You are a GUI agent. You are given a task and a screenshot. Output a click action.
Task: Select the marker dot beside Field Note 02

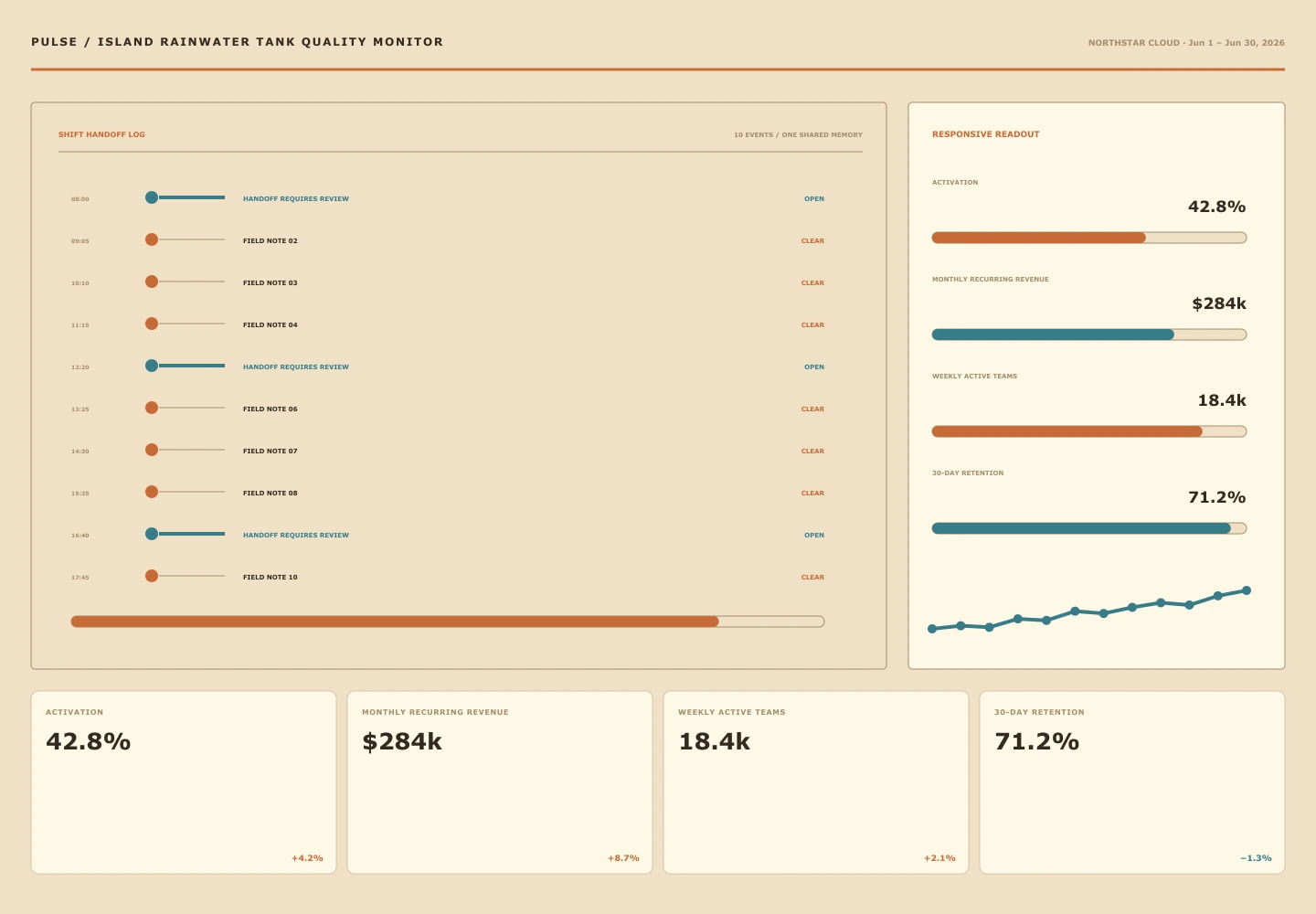point(152,239)
